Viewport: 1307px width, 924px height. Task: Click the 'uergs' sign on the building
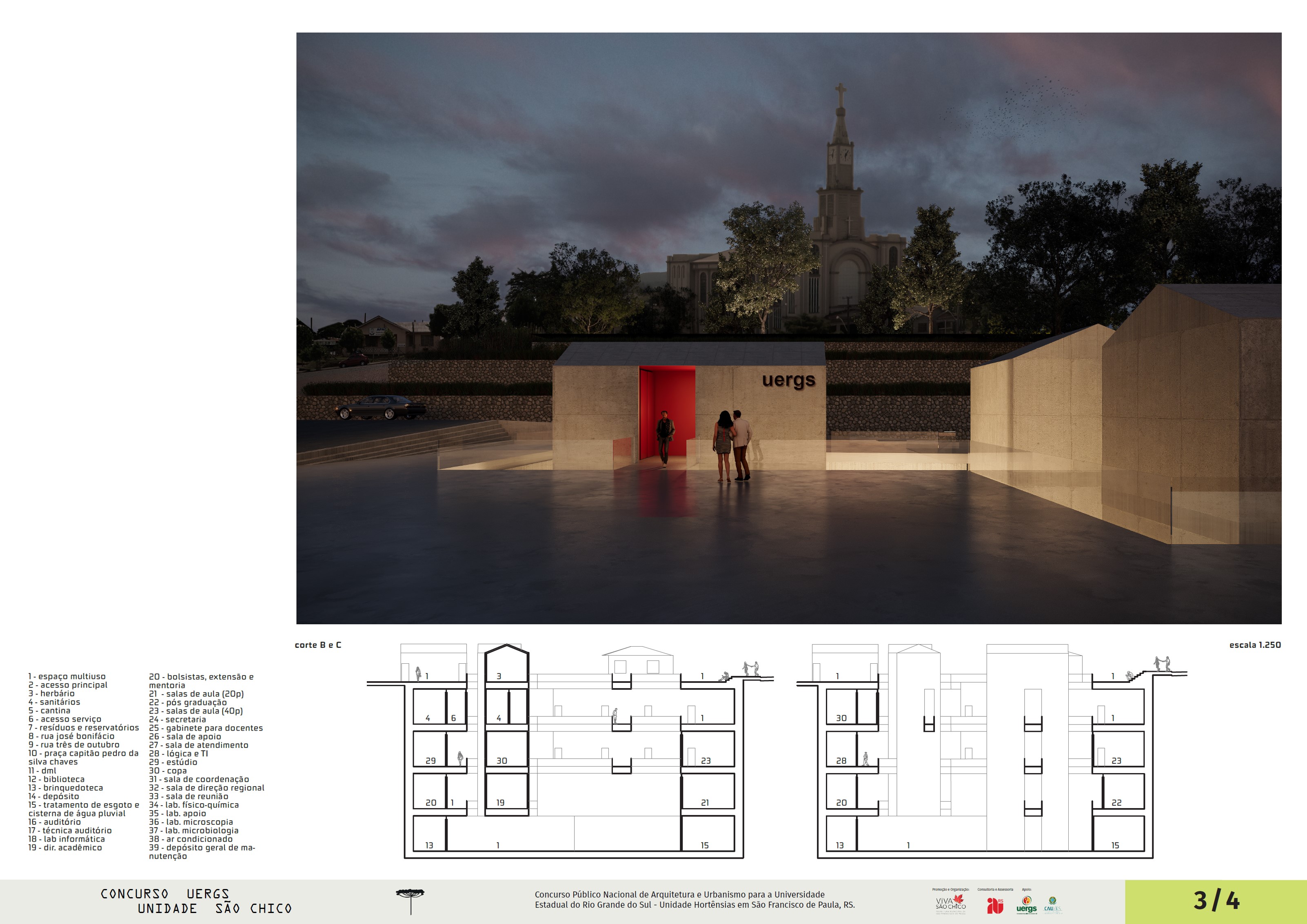pyautogui.click(x=788, y=380)
